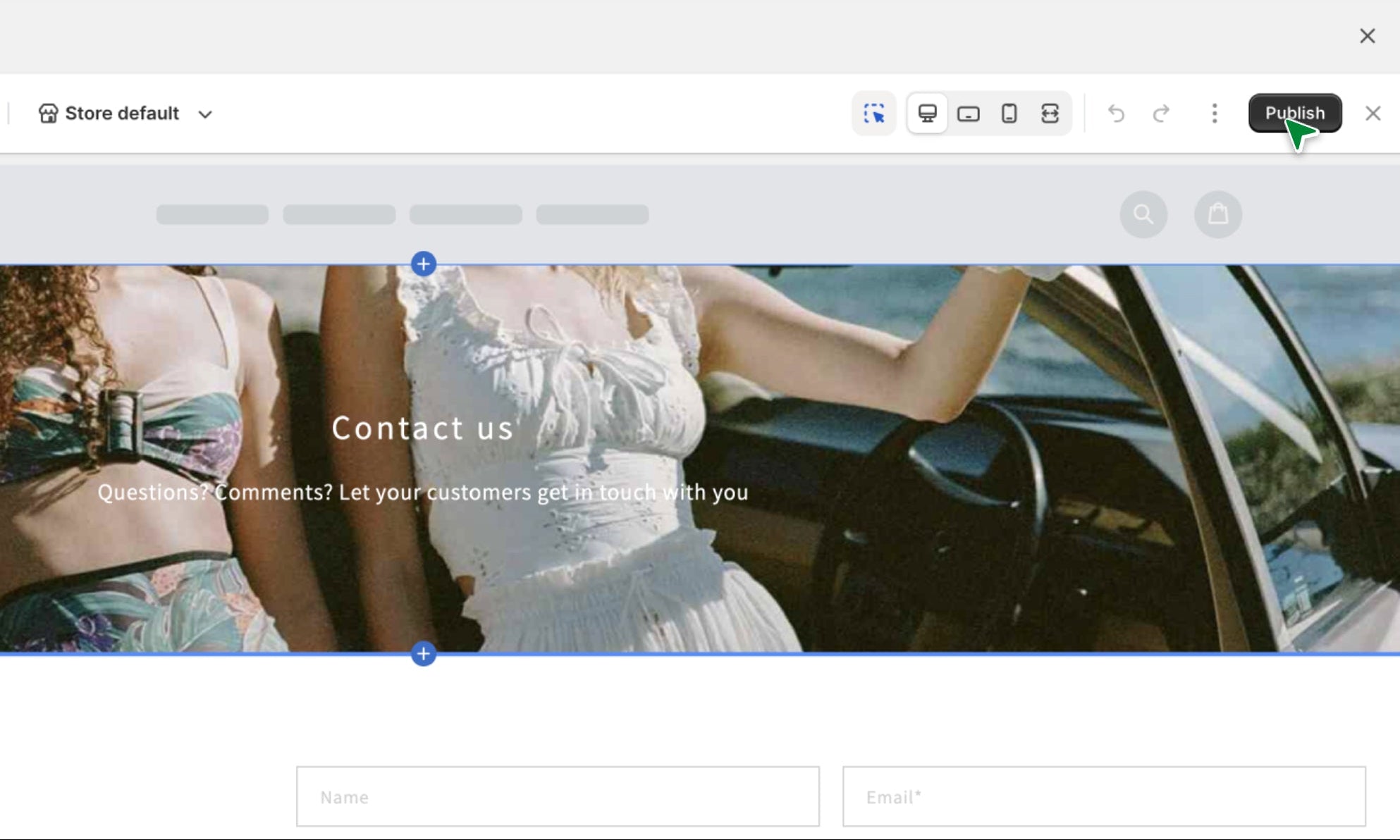1400x840 pixels.
Task: Undo the last change
Action: (x=1116, y=113)
